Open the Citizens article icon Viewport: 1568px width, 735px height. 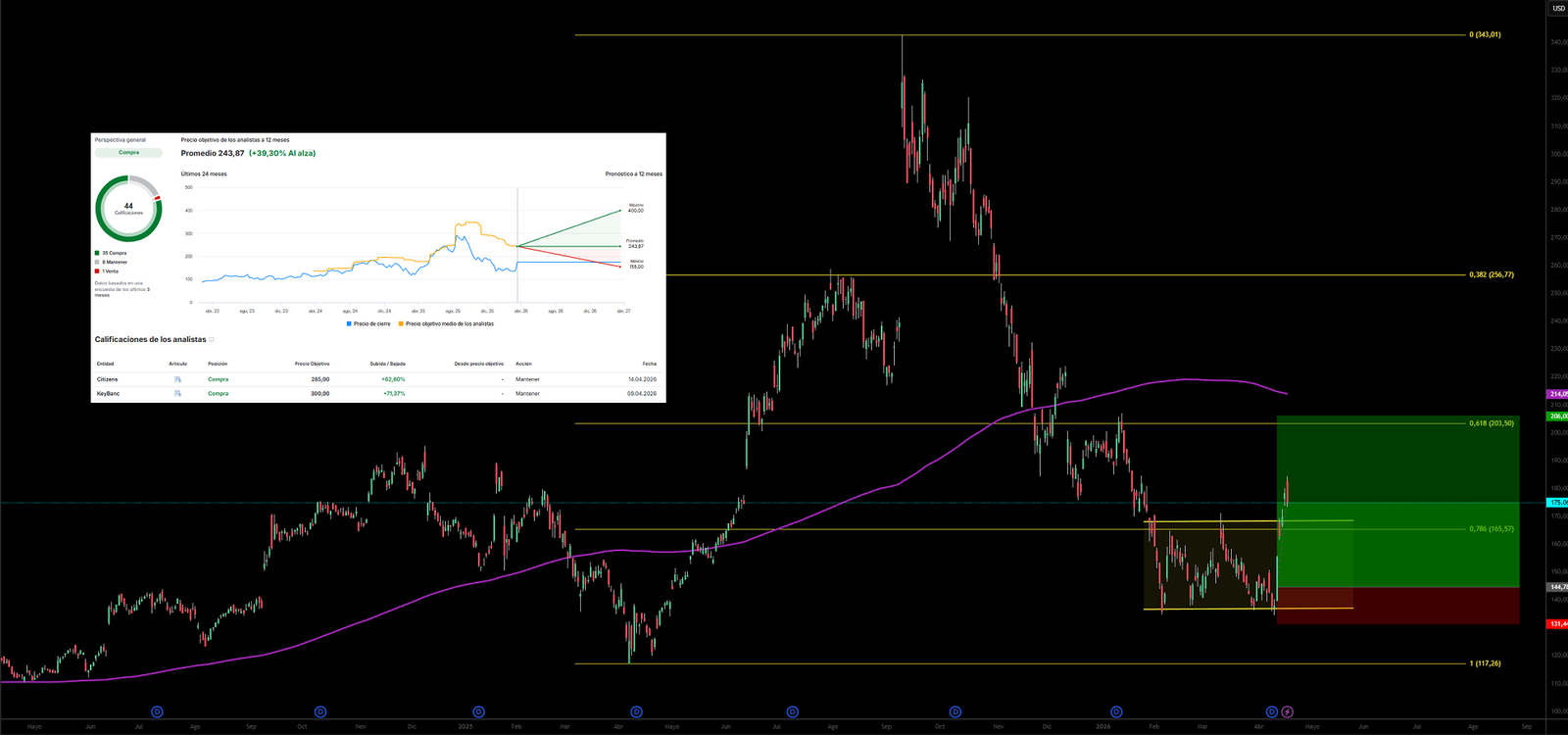(177, 379)
